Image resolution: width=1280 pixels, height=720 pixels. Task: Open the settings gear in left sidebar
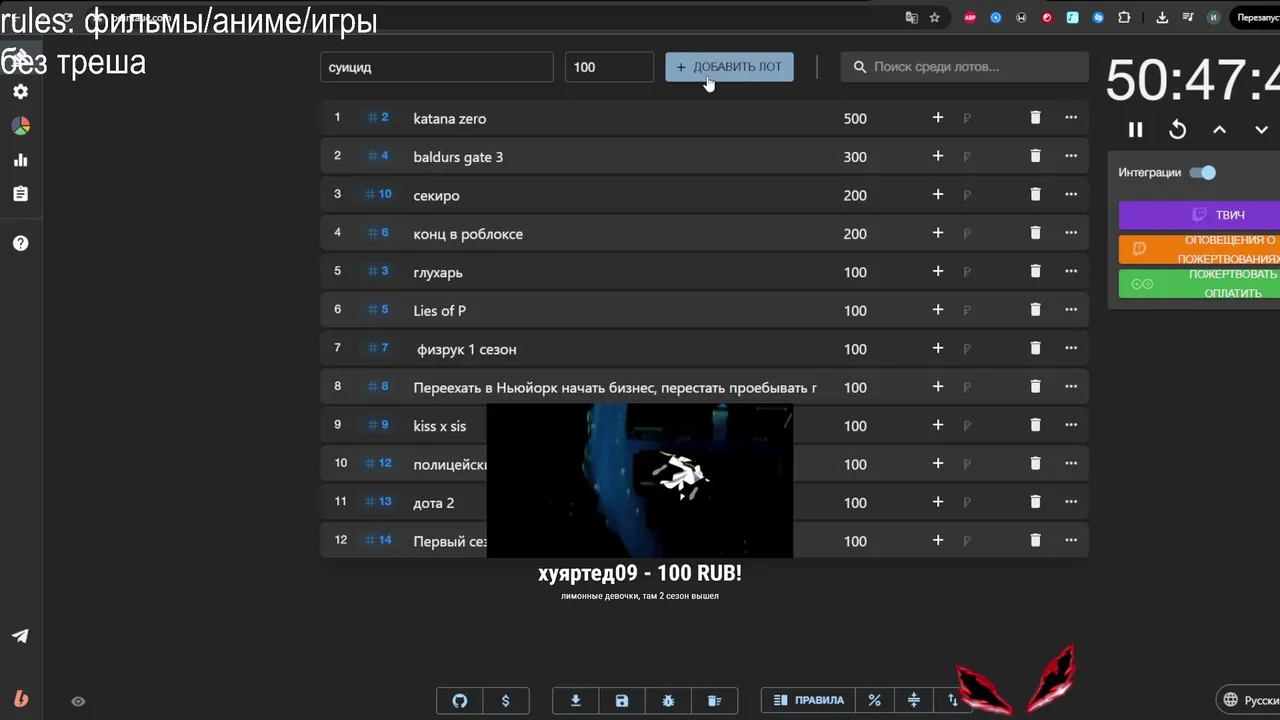point(20,91)
